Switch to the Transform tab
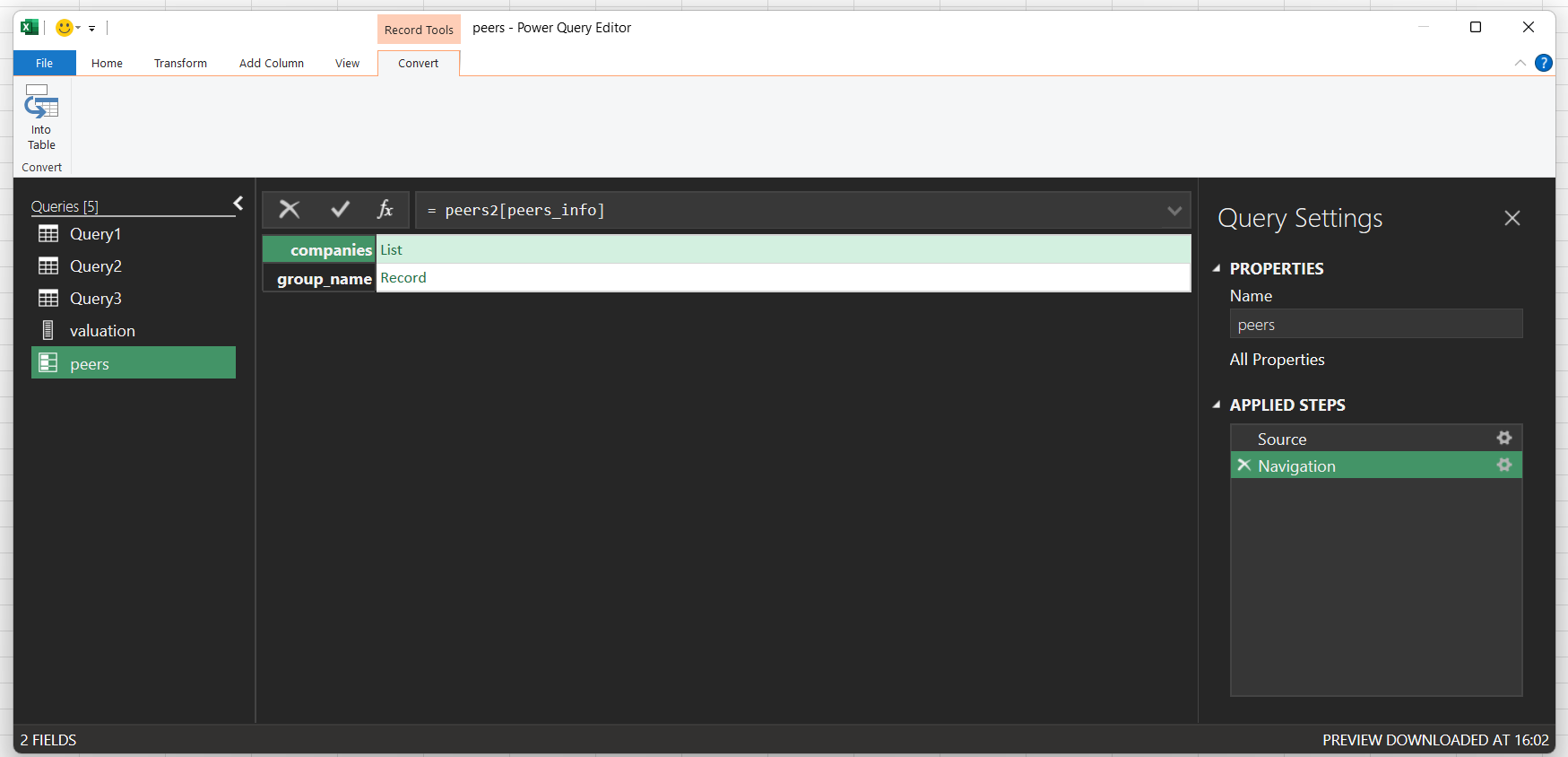Viewport: 1568px width, 757px height. pyautogui.click(x=180, y=63)
